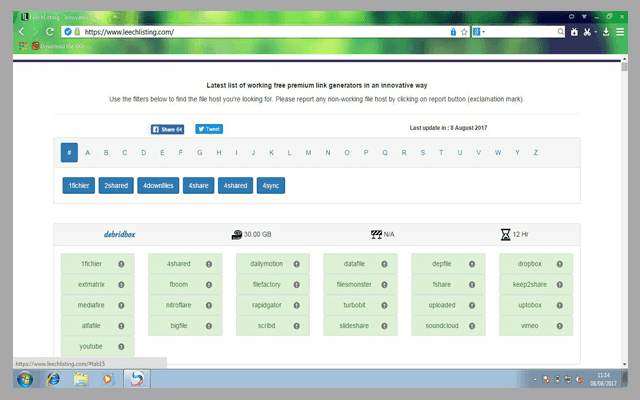Report datafile via exclamation icon

pyautogui.click(x=384, y=264)
